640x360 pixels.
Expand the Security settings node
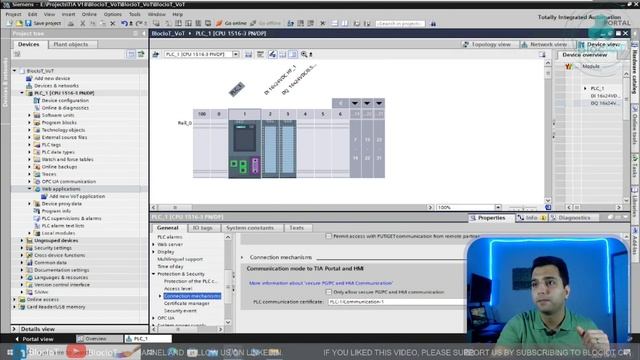pyautogui.click(x=22, y=248)
